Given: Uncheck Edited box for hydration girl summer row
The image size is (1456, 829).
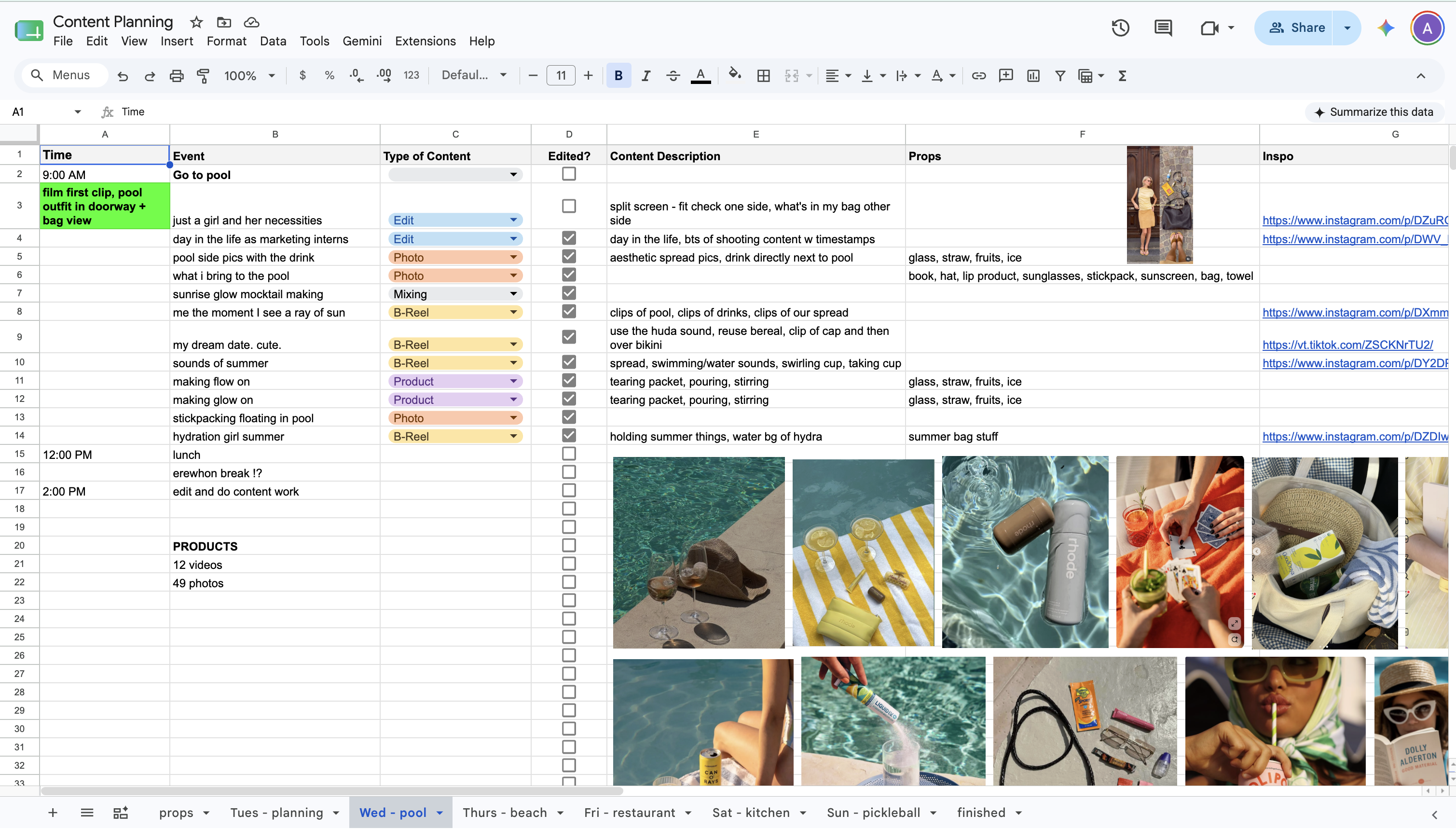Looking at the screenshot, I should (x=569, y=435).
